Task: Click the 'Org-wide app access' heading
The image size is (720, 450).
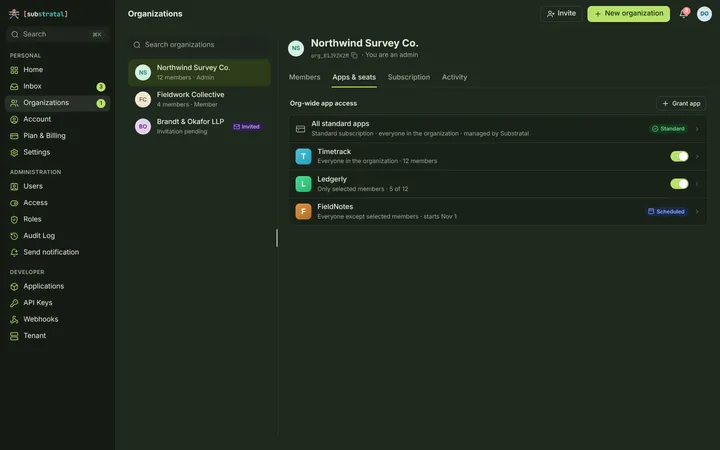Action: tap(323, 104)
